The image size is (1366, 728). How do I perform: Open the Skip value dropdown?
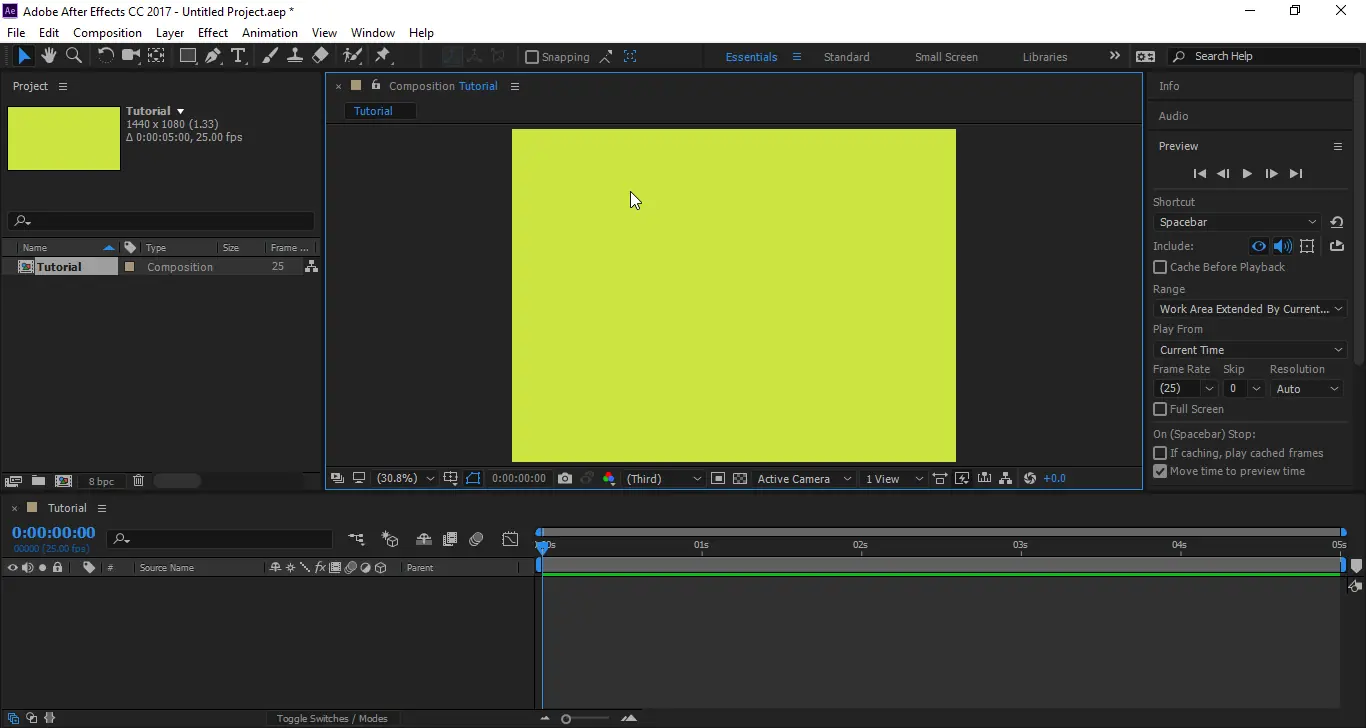pos(1244,389)
